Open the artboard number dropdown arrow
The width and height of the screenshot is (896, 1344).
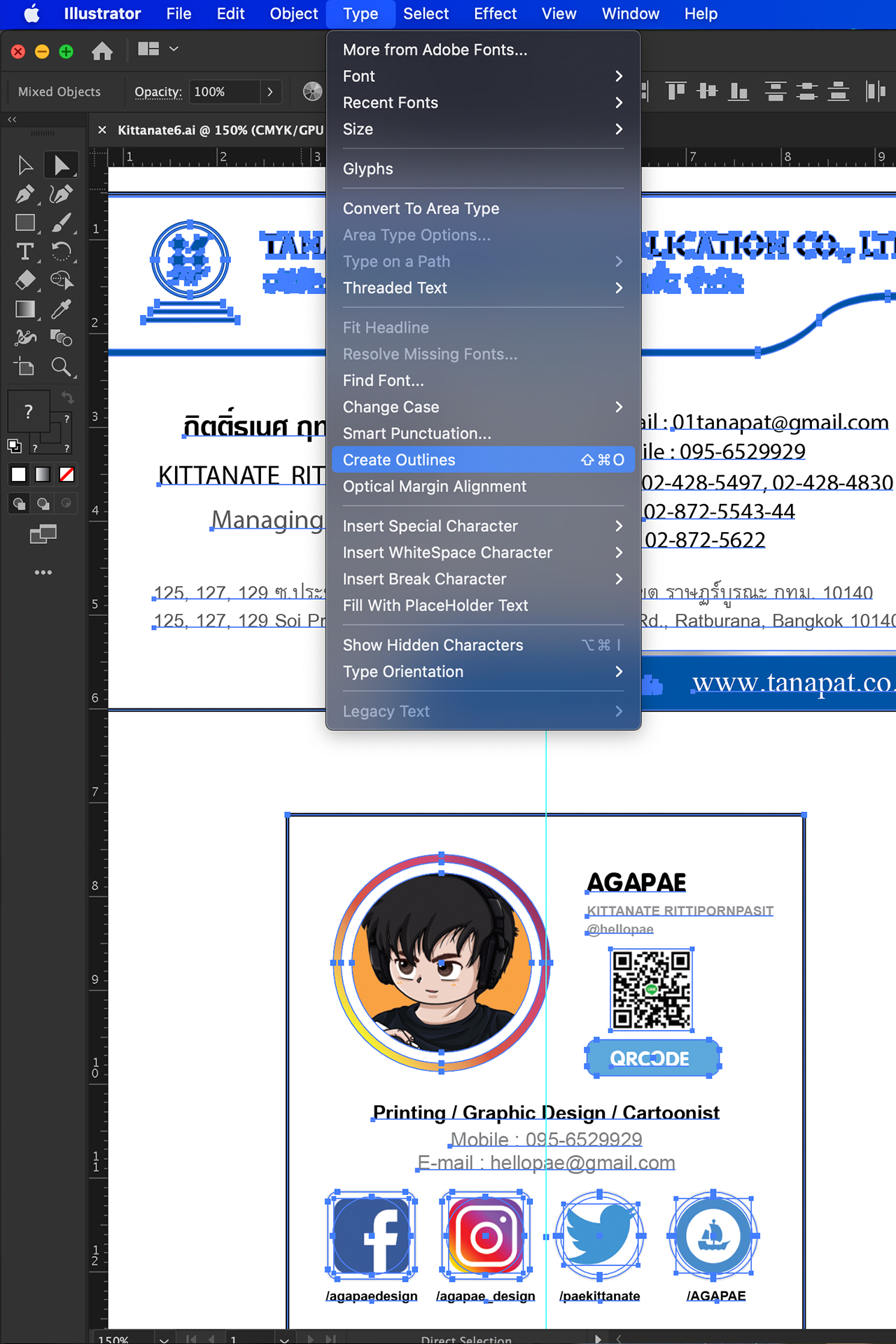284,1338
